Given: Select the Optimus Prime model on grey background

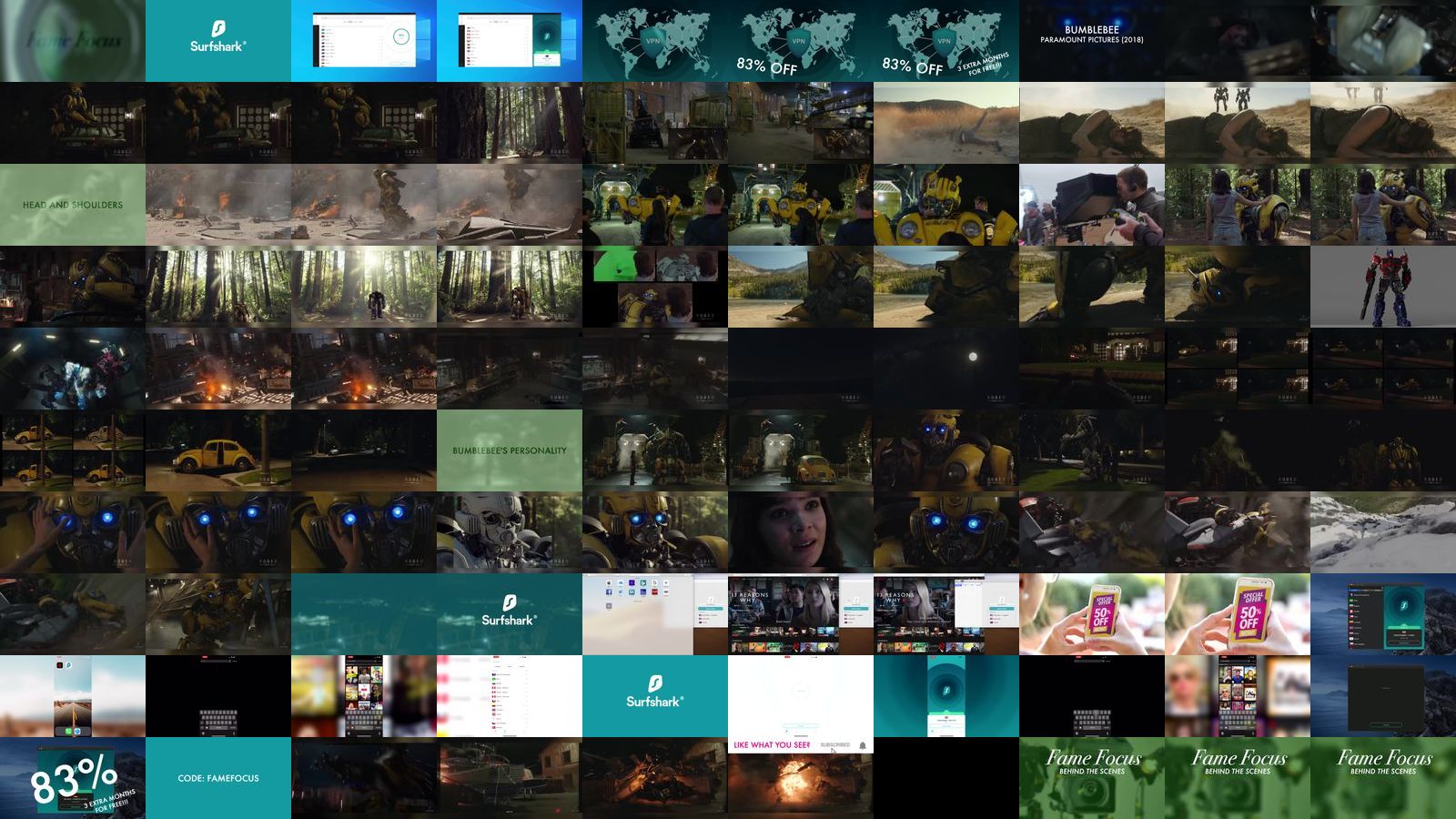Looking at the screenshot, I should coord(1382,287).
